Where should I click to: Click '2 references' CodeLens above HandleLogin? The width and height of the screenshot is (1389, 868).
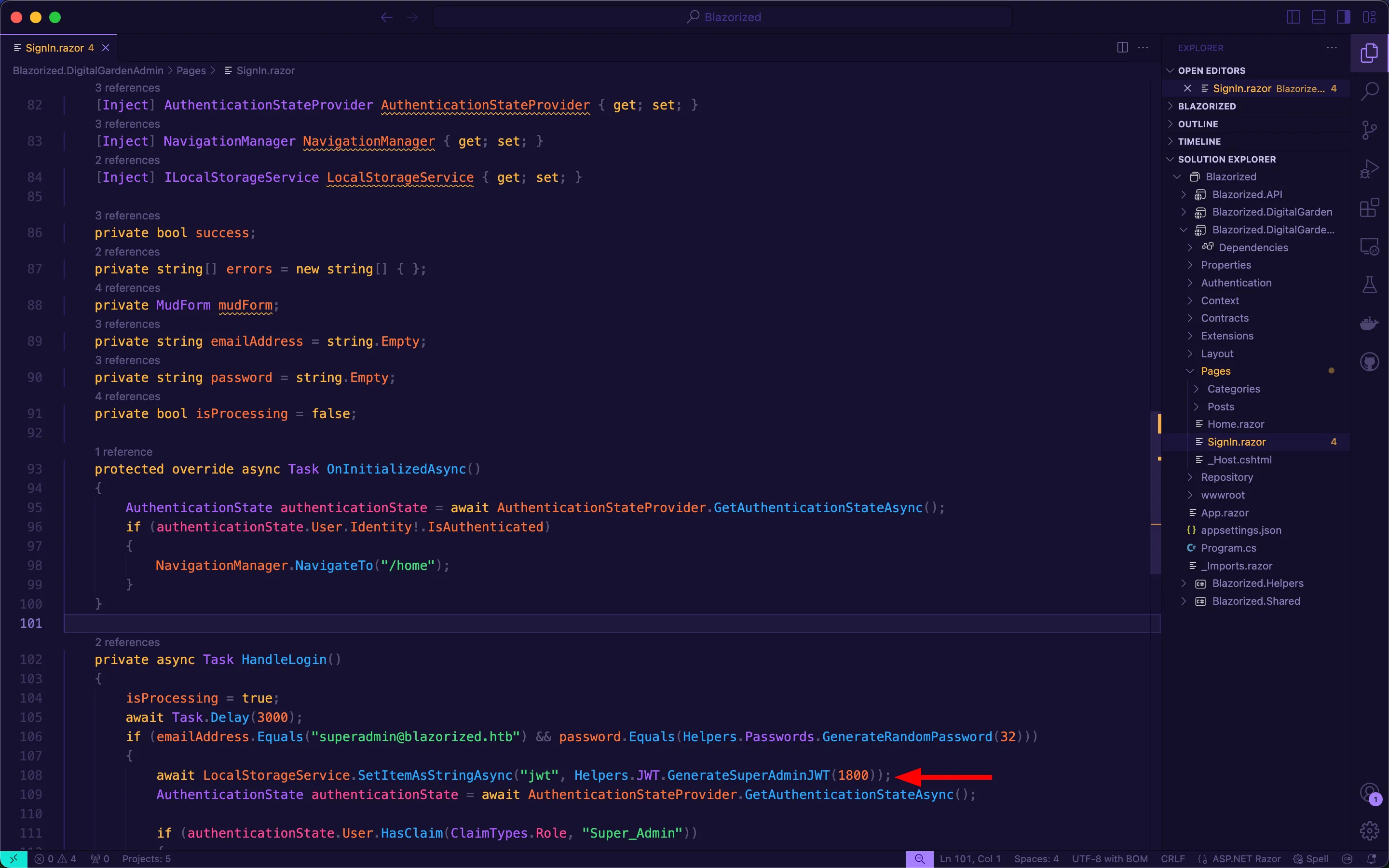coord(127,642)
